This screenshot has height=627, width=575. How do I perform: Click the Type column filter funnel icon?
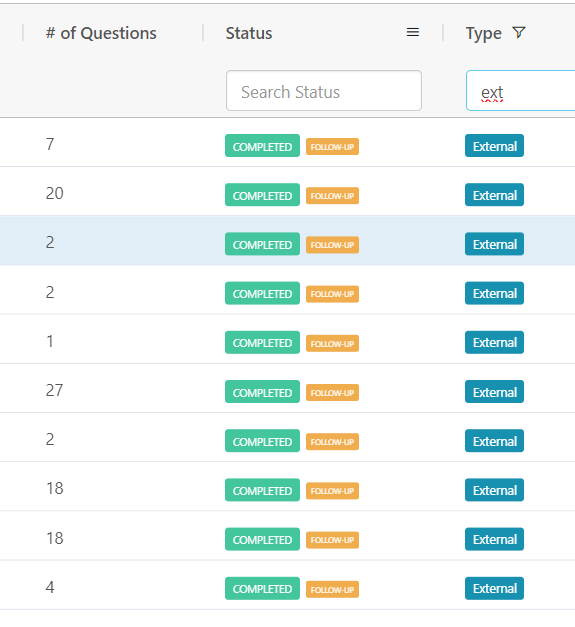519,32
